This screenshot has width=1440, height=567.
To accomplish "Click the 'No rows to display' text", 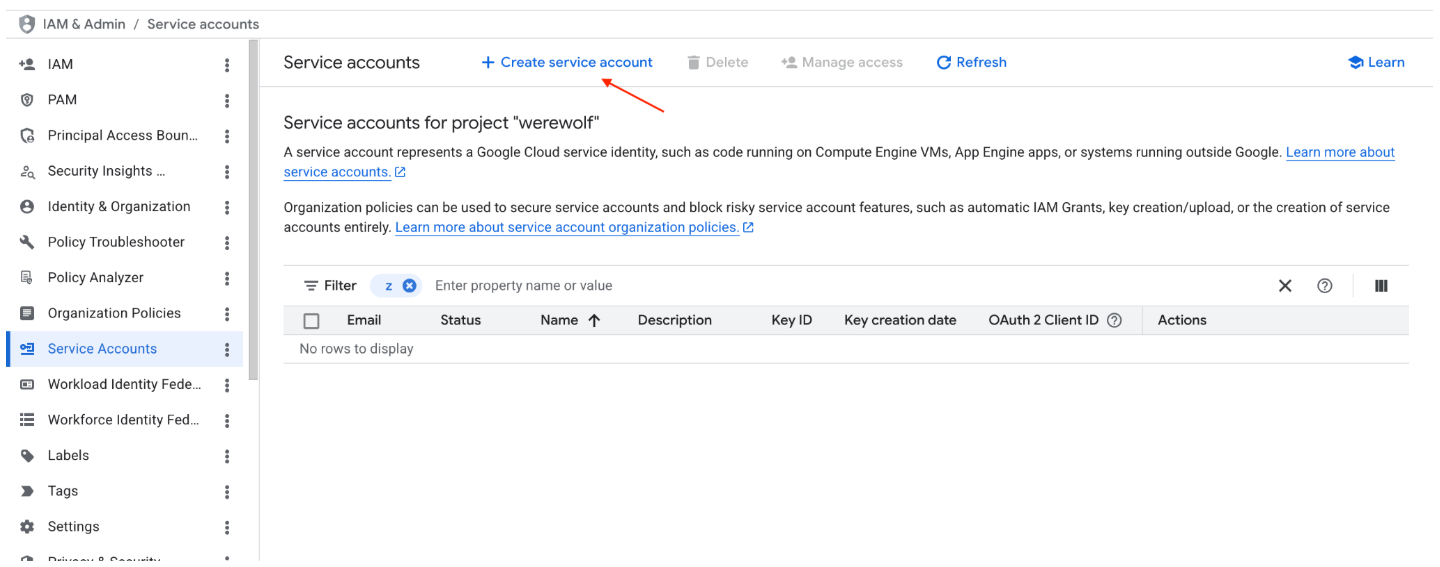I will click(x=356, y=349).
